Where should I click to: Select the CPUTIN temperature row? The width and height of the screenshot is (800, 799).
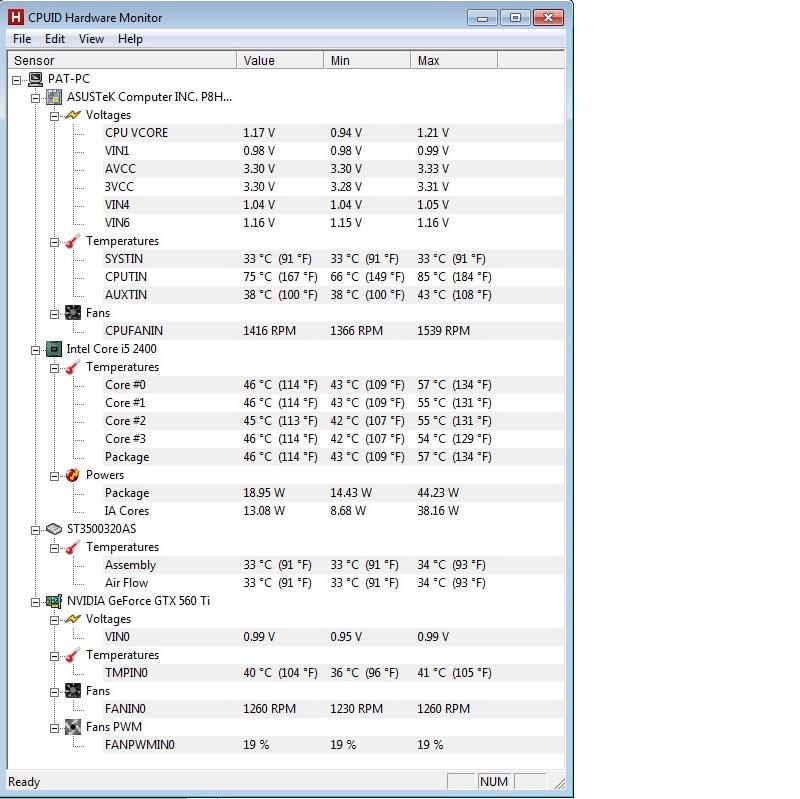334,277
